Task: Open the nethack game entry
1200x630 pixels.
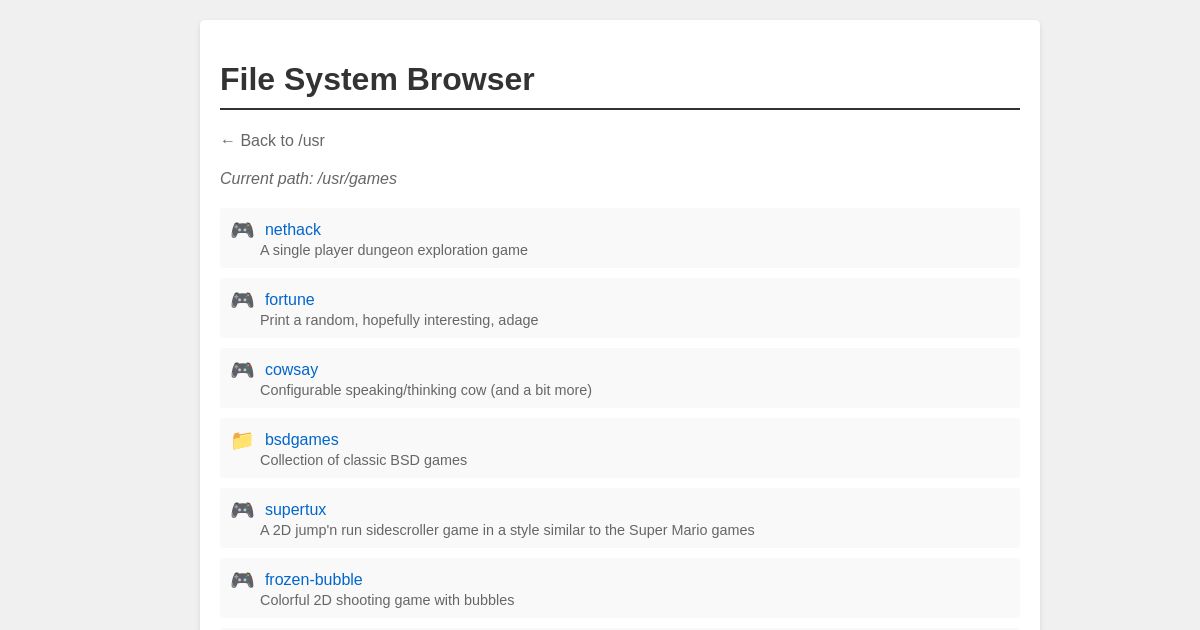Action: tap(292, 230)
